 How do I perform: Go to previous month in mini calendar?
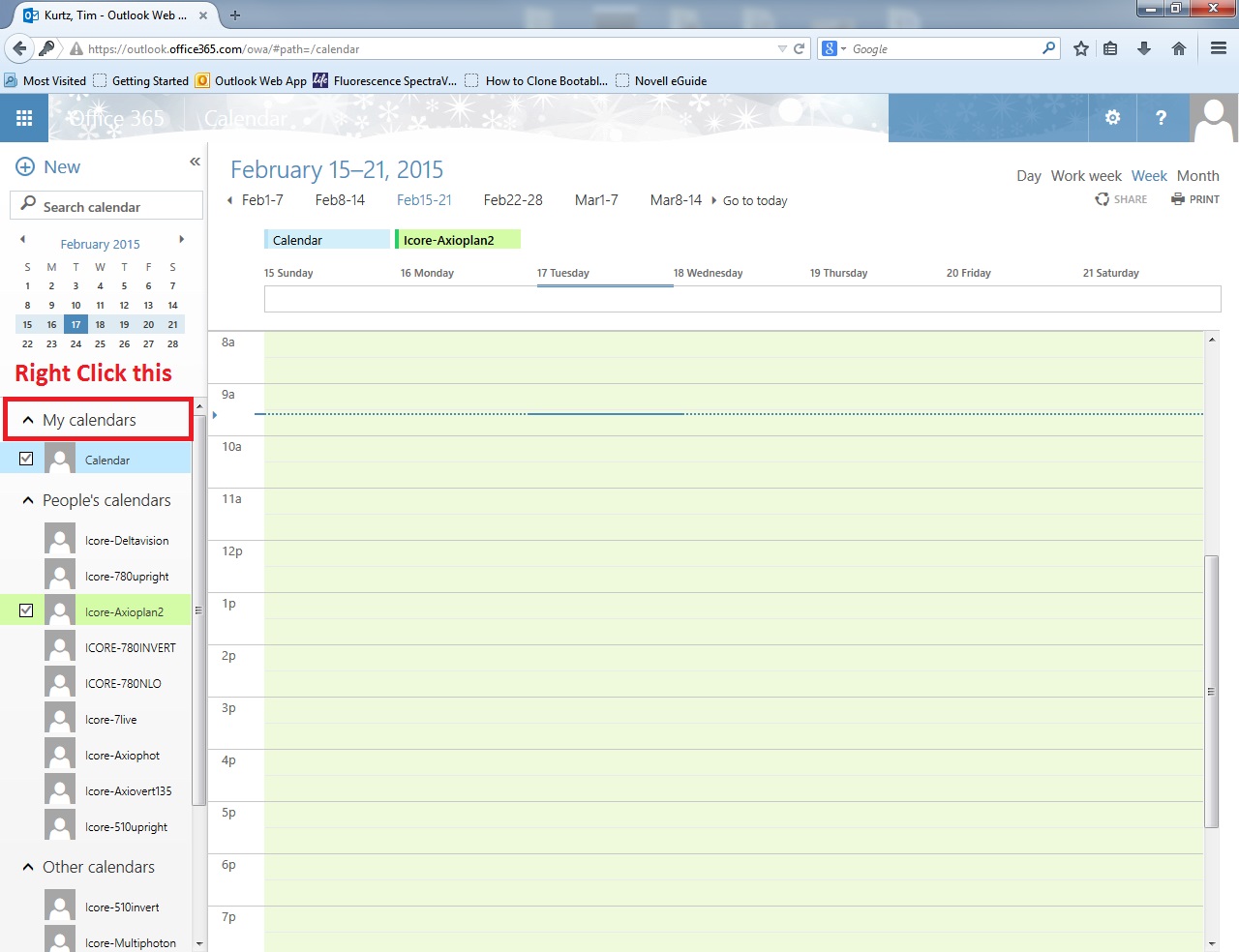22,240
